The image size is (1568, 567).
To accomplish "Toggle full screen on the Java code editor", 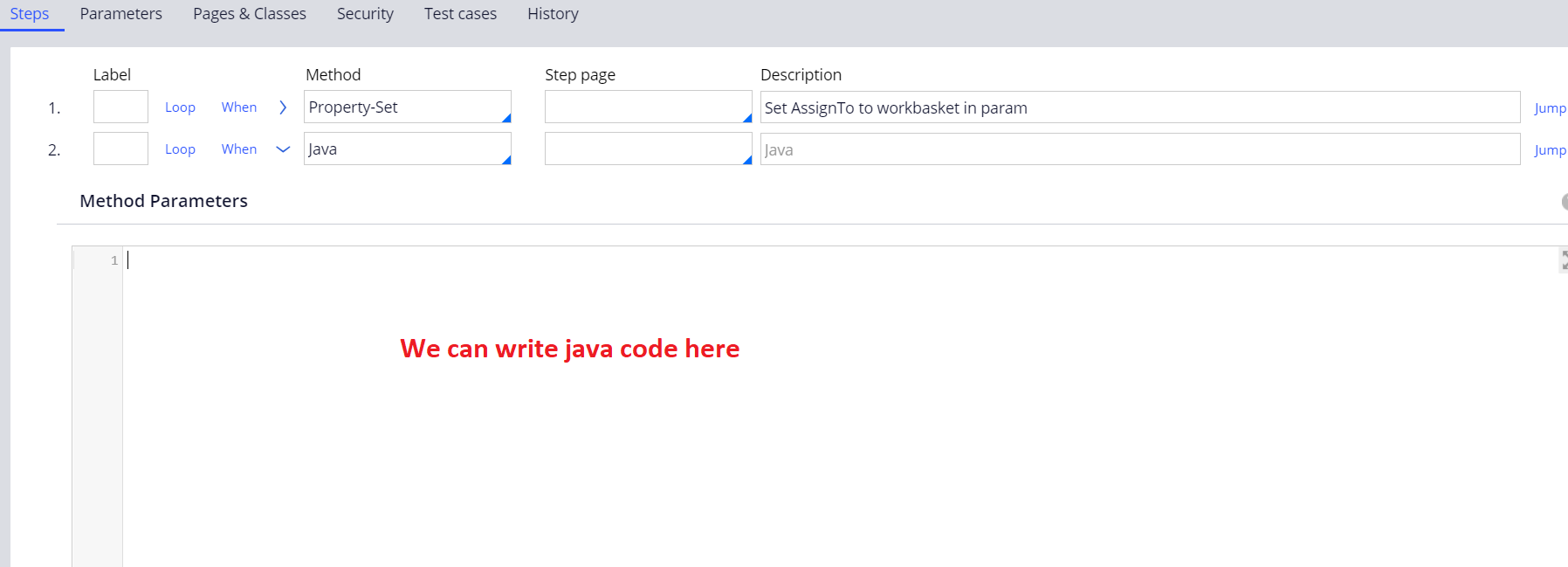I will click(1563, 260).
